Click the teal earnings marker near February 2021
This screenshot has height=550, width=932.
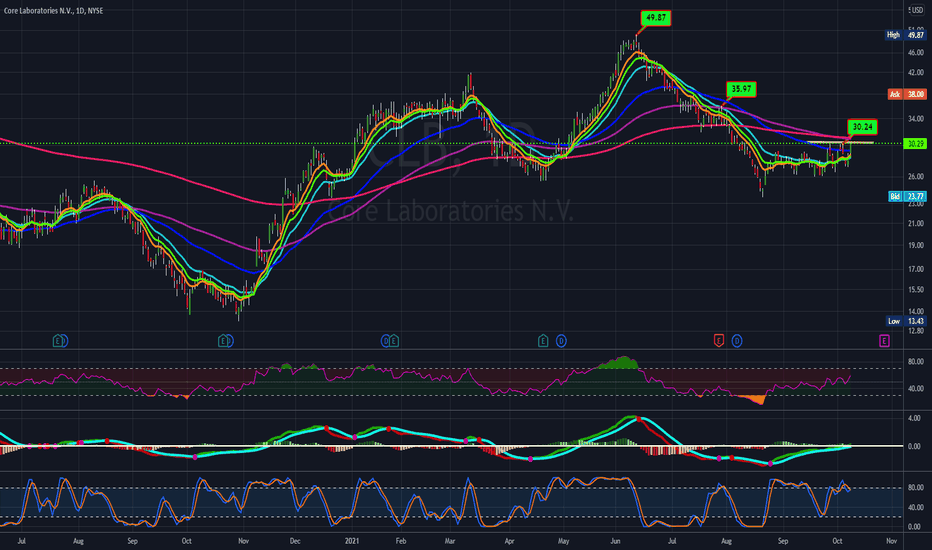pyautogui.click(x=393, y=341)
